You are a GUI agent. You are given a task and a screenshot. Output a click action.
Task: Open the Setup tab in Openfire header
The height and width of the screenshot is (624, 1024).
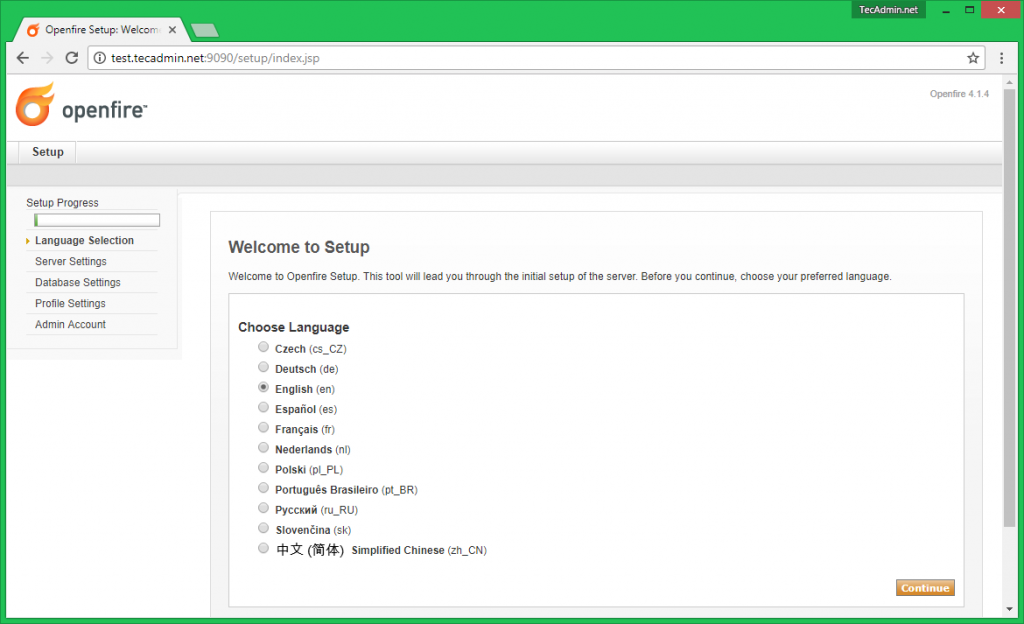point(47,152)
